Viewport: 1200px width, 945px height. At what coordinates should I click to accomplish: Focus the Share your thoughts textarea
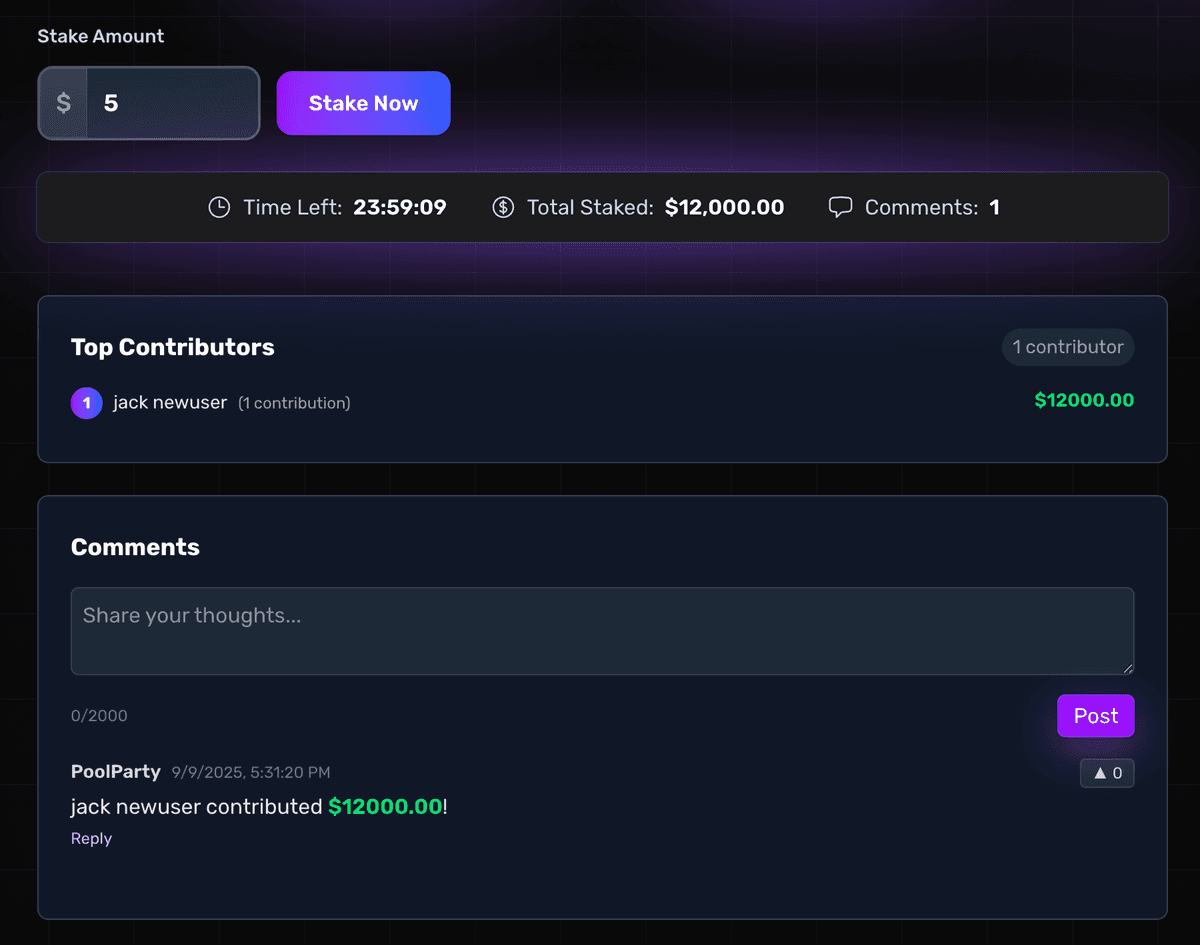click(x=602, y=631)
